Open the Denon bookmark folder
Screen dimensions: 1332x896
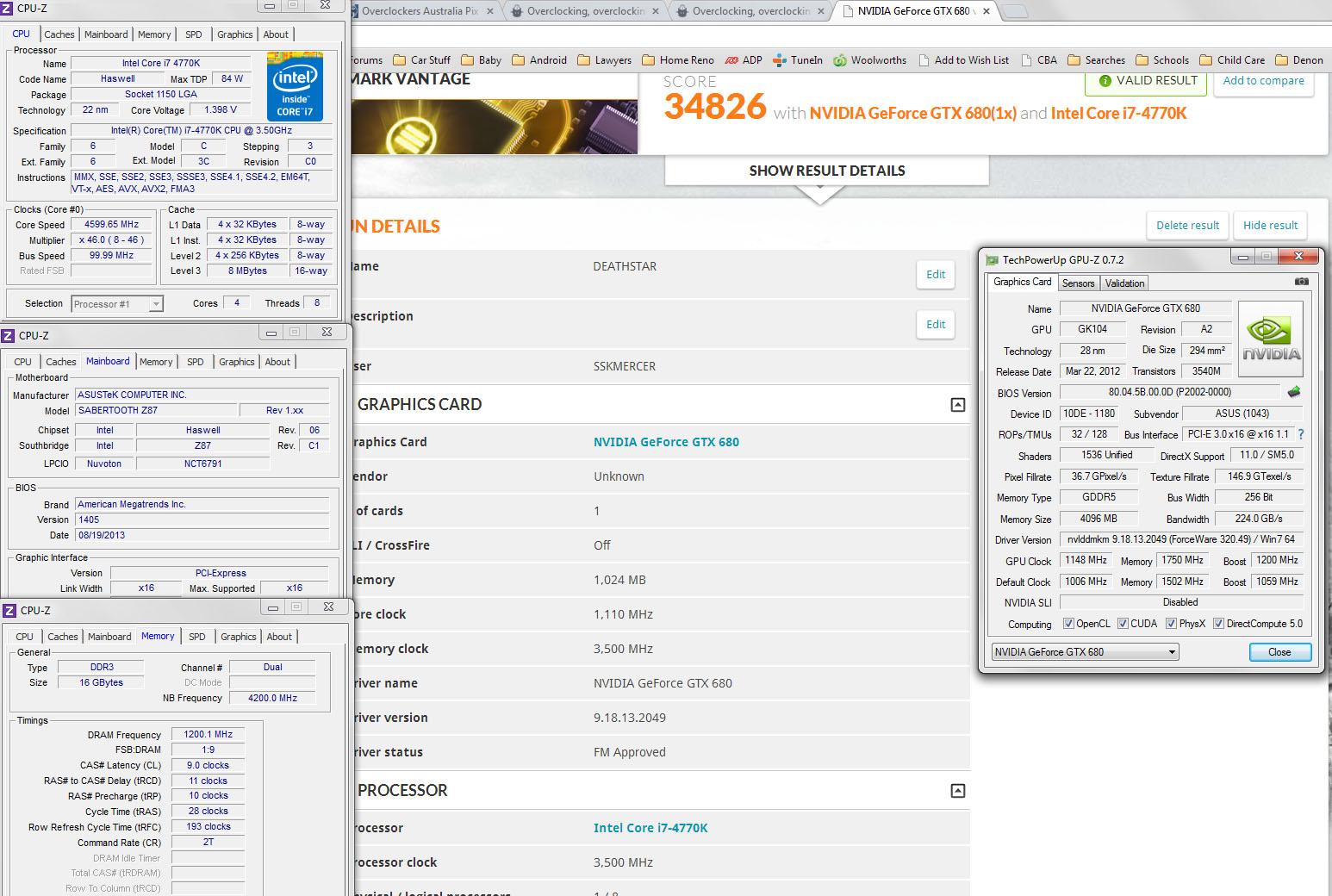1299,60
